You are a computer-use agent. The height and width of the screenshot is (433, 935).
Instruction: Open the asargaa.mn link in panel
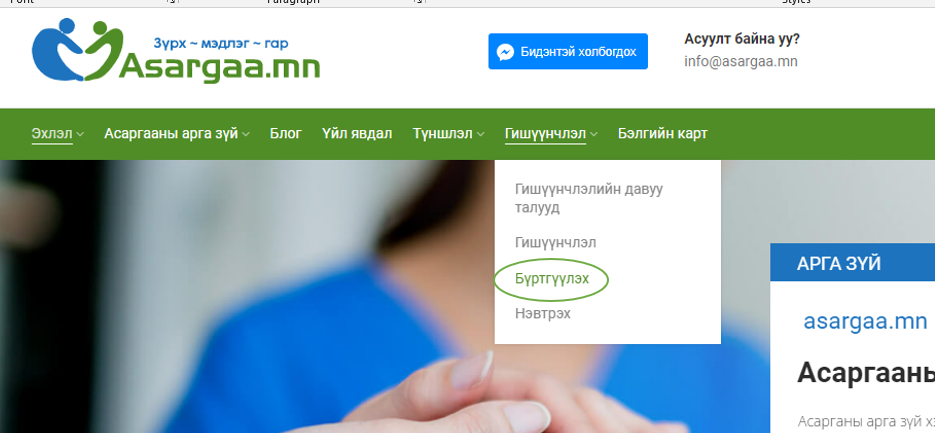[x=865, y=321]
